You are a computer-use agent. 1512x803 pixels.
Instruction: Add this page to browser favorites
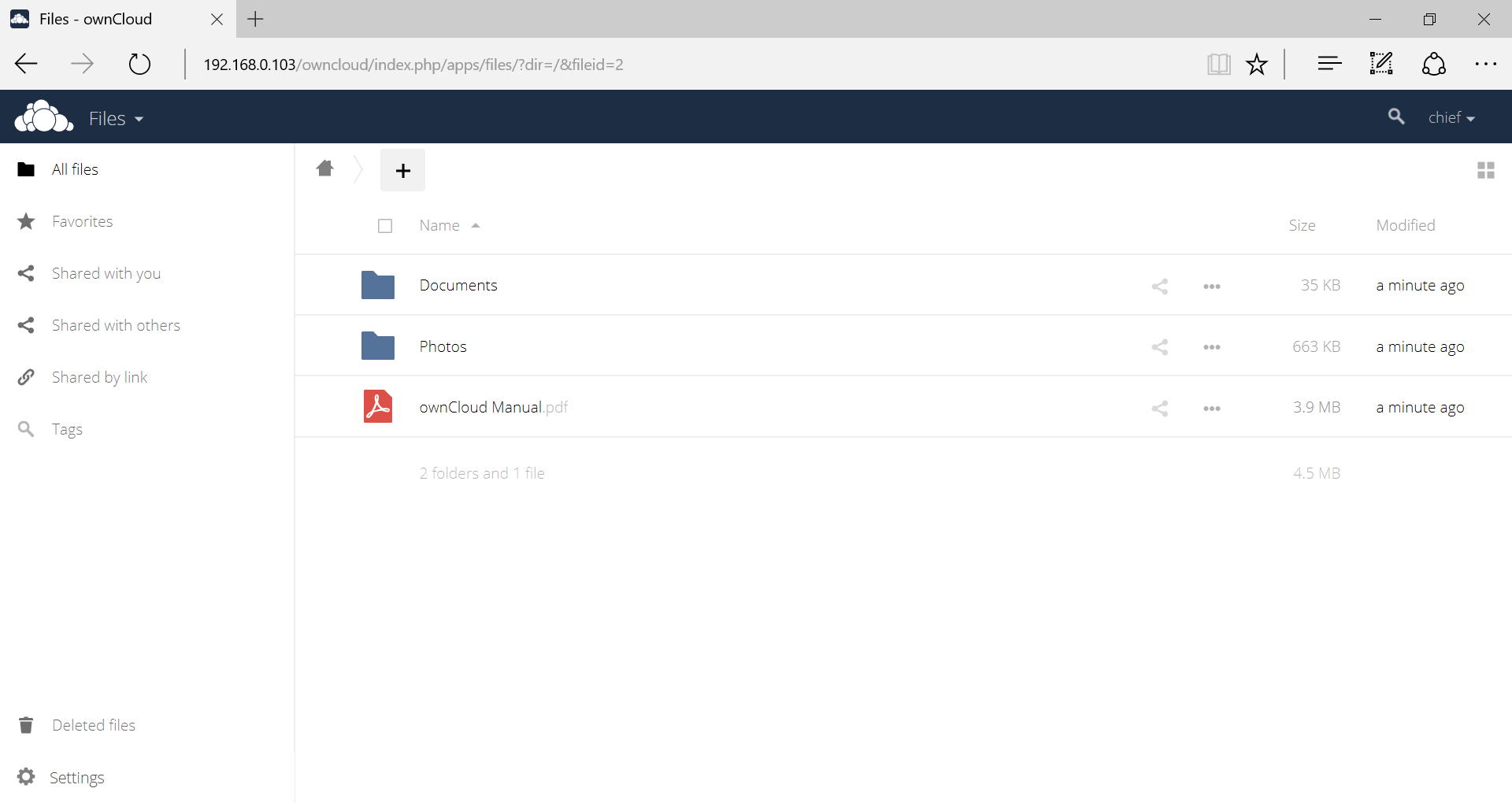tap(1257, 64)
